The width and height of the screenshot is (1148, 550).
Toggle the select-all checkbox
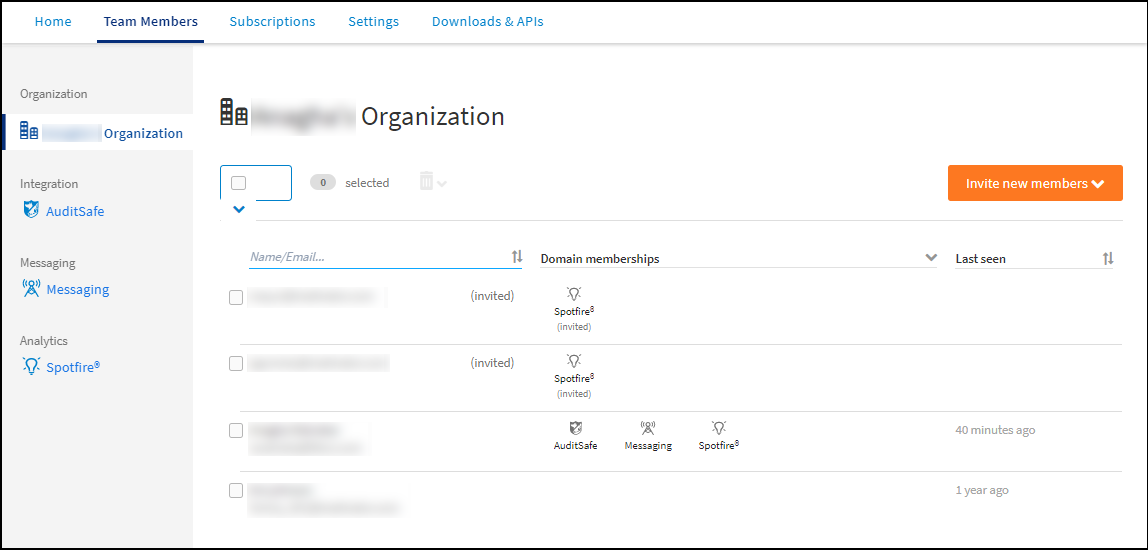click(239, 183)
